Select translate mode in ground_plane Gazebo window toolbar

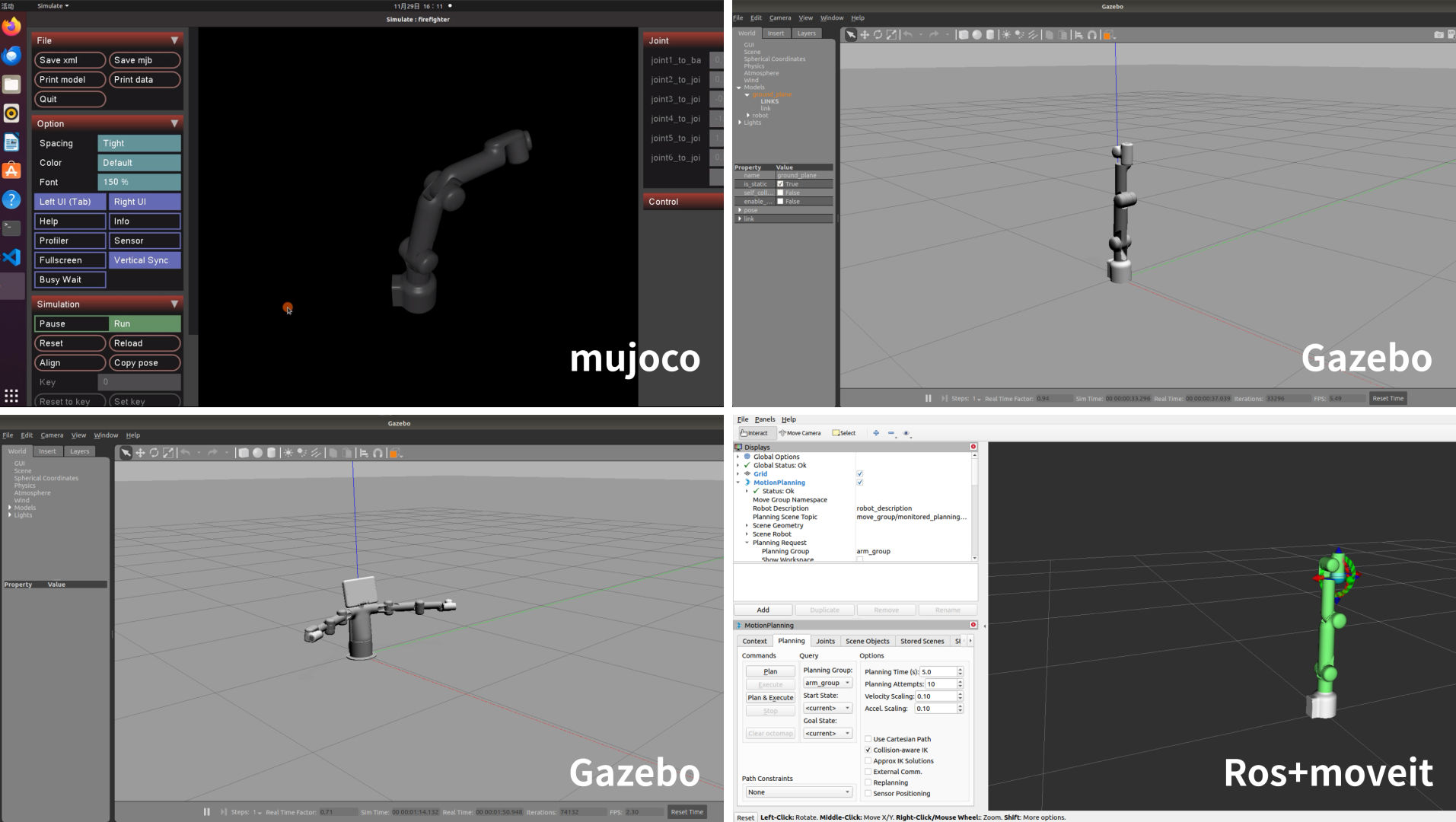[x=865, y=34]
